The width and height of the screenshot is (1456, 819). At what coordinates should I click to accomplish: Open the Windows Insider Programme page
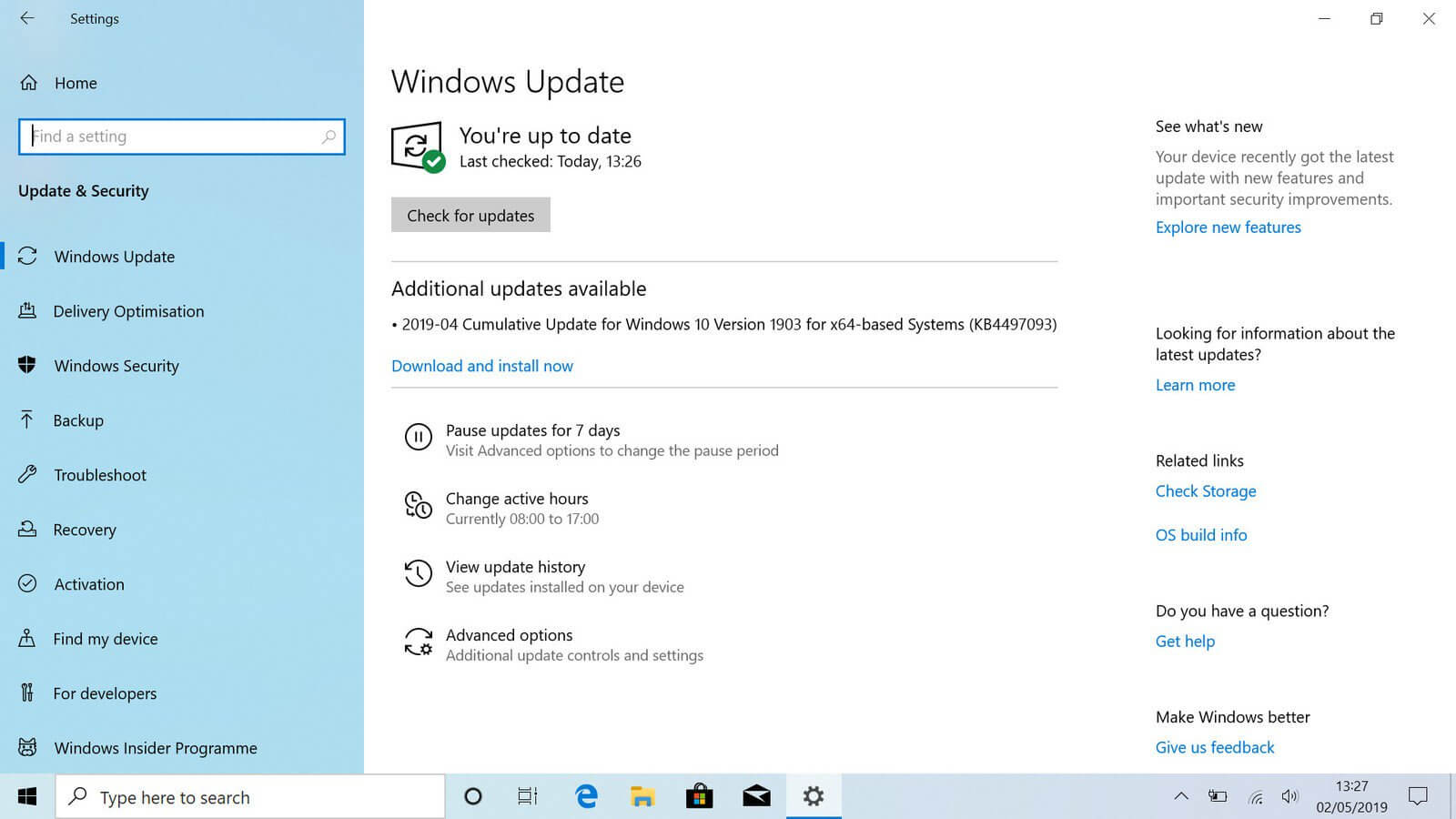tap(155, 747)
